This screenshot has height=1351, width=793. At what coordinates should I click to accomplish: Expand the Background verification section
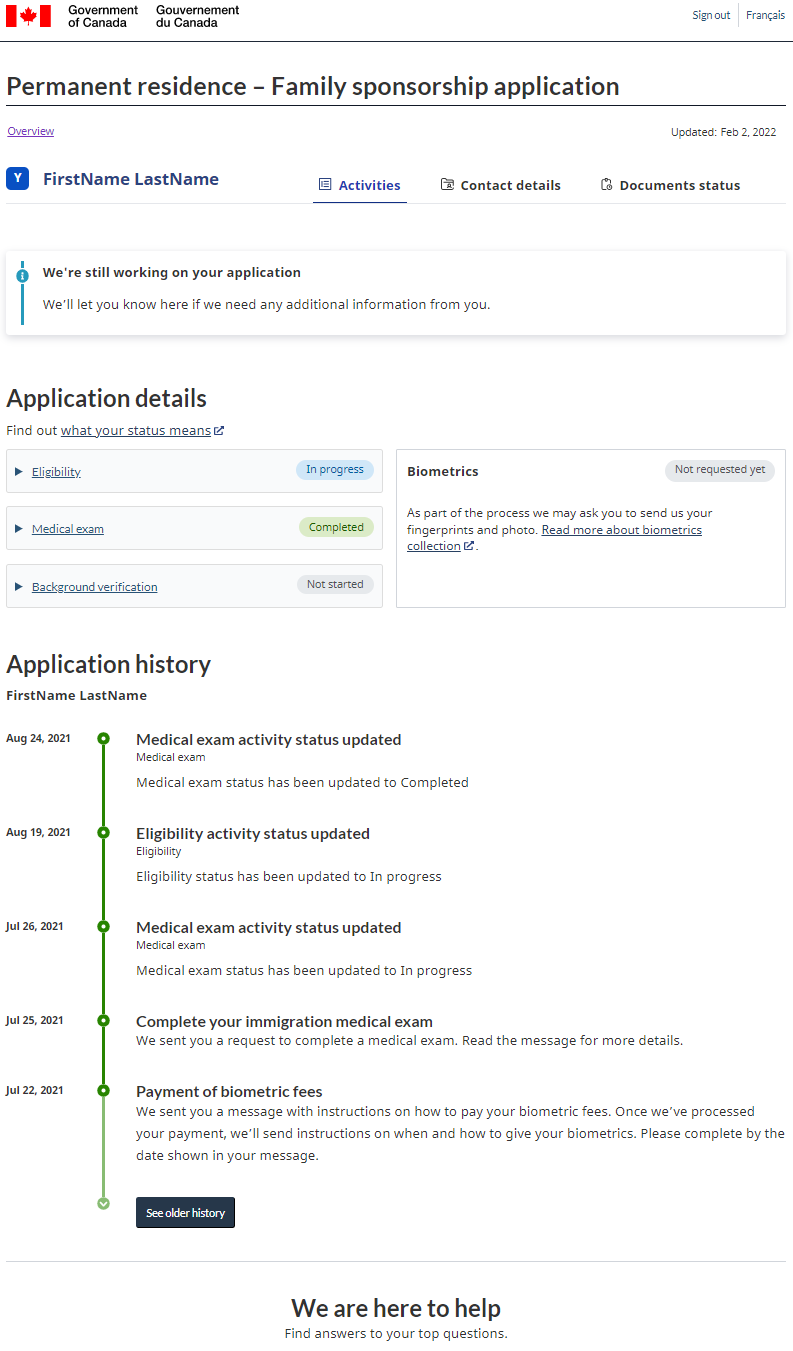94,586
